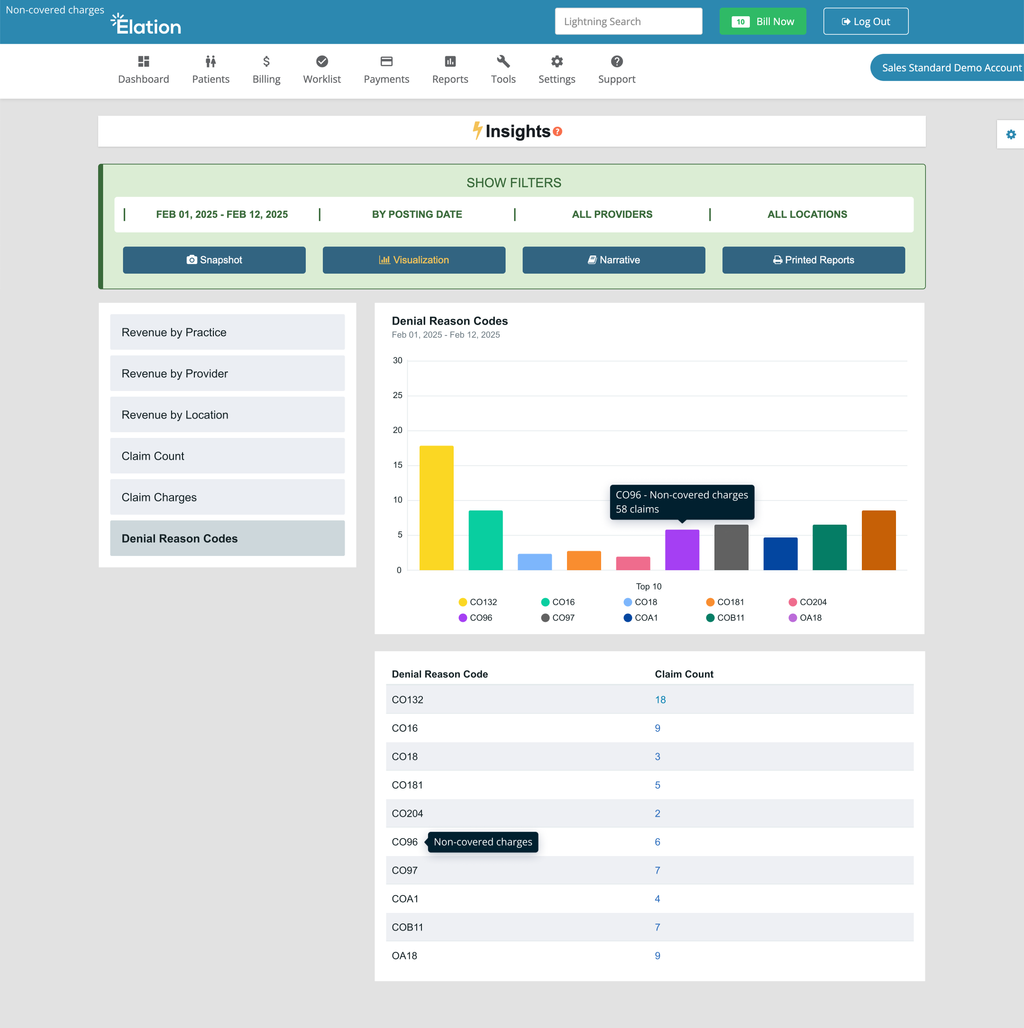This screenshot has height=1028, width=1024.
Task: Toggle COB11 legend entry in chart
Action: point(725,618)
